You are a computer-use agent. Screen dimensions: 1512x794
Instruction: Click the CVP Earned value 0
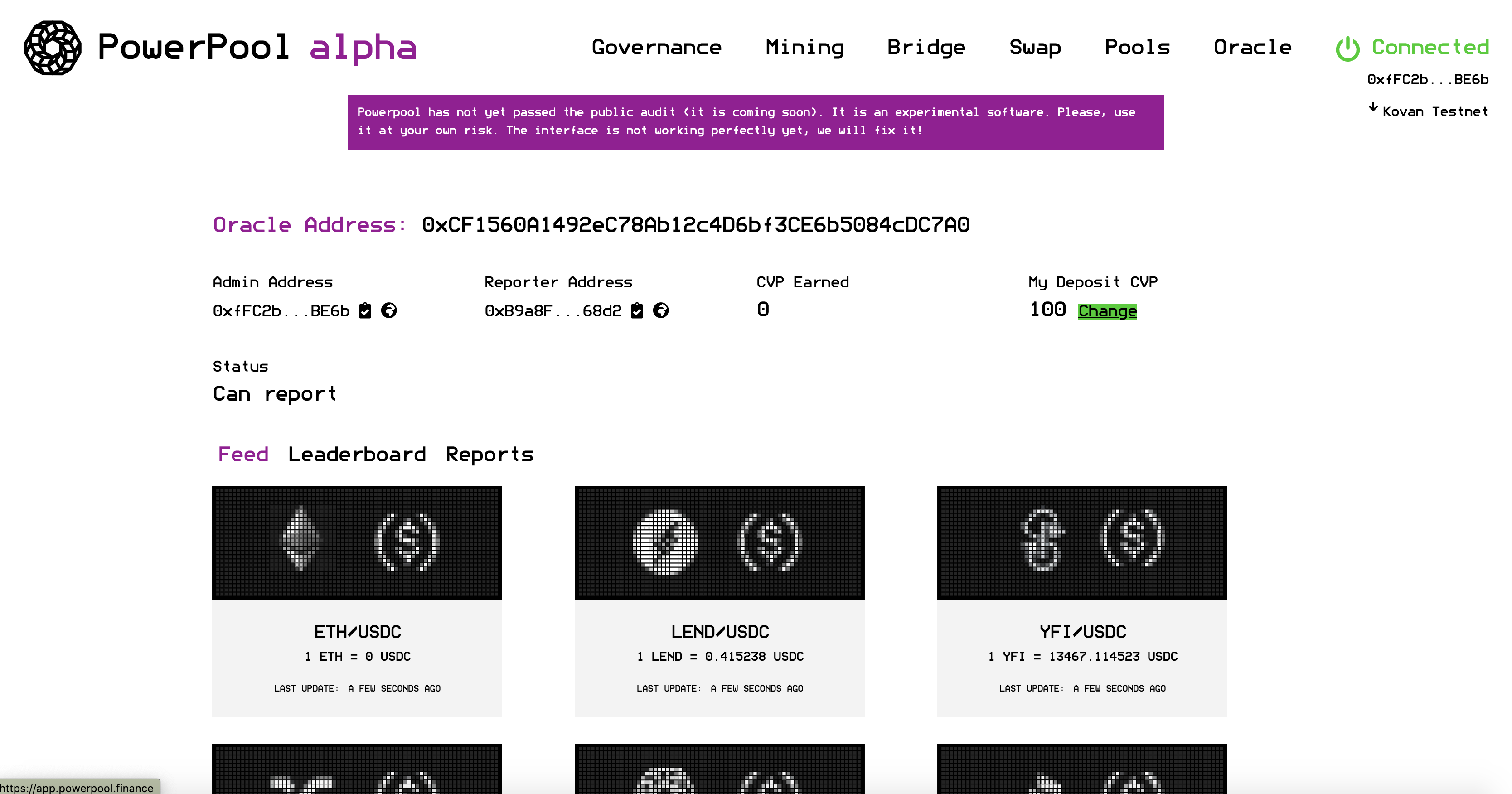(762, 309)
